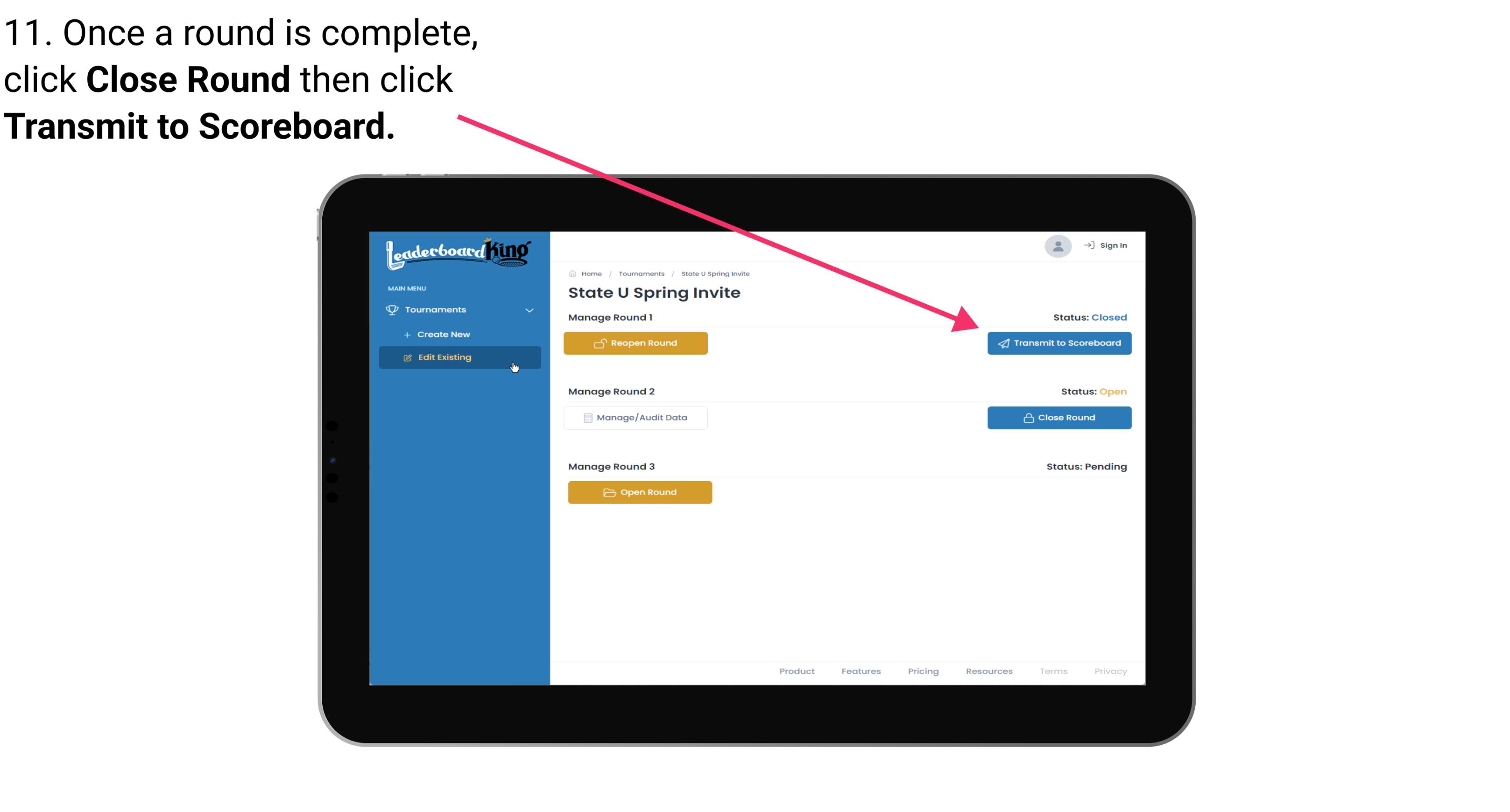The image size is (1510, 812).
Task: Click the Resources footer link
Action: 989,671
